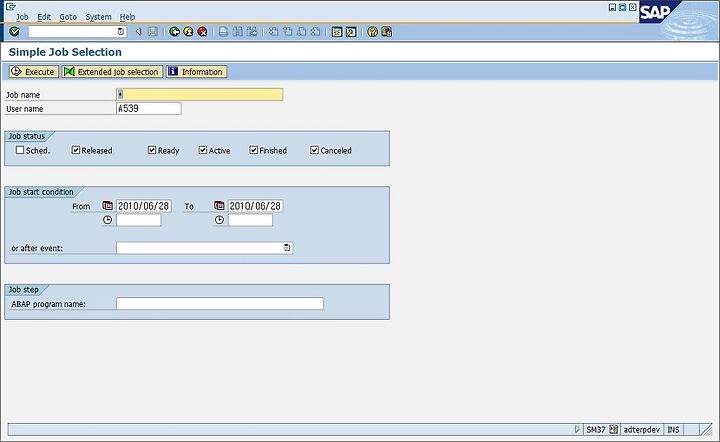Click the Save disk icon
This screenshot has height=442, width=720.
153,32
